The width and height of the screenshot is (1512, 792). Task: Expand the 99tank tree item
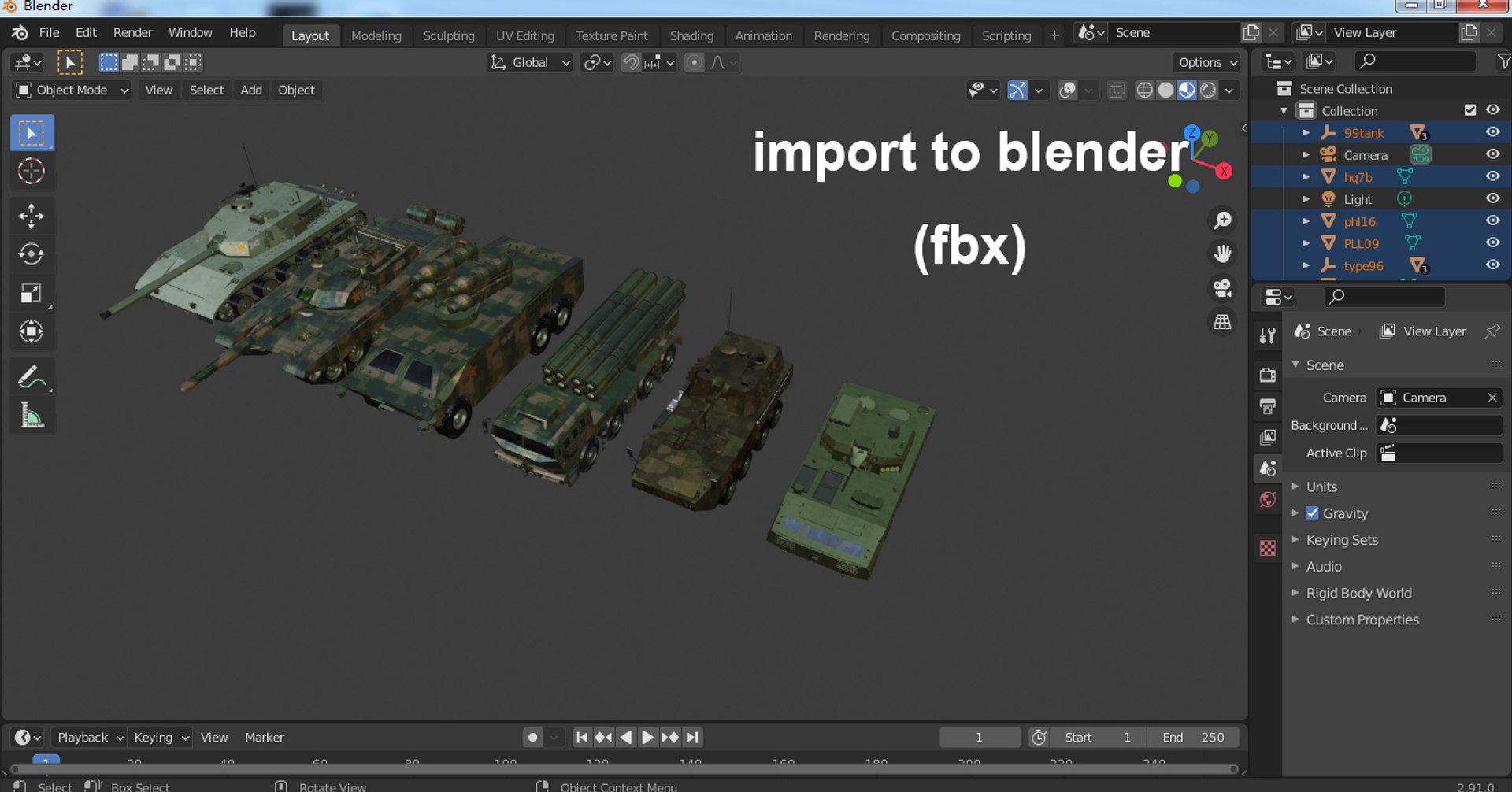tap(1306, 132)
